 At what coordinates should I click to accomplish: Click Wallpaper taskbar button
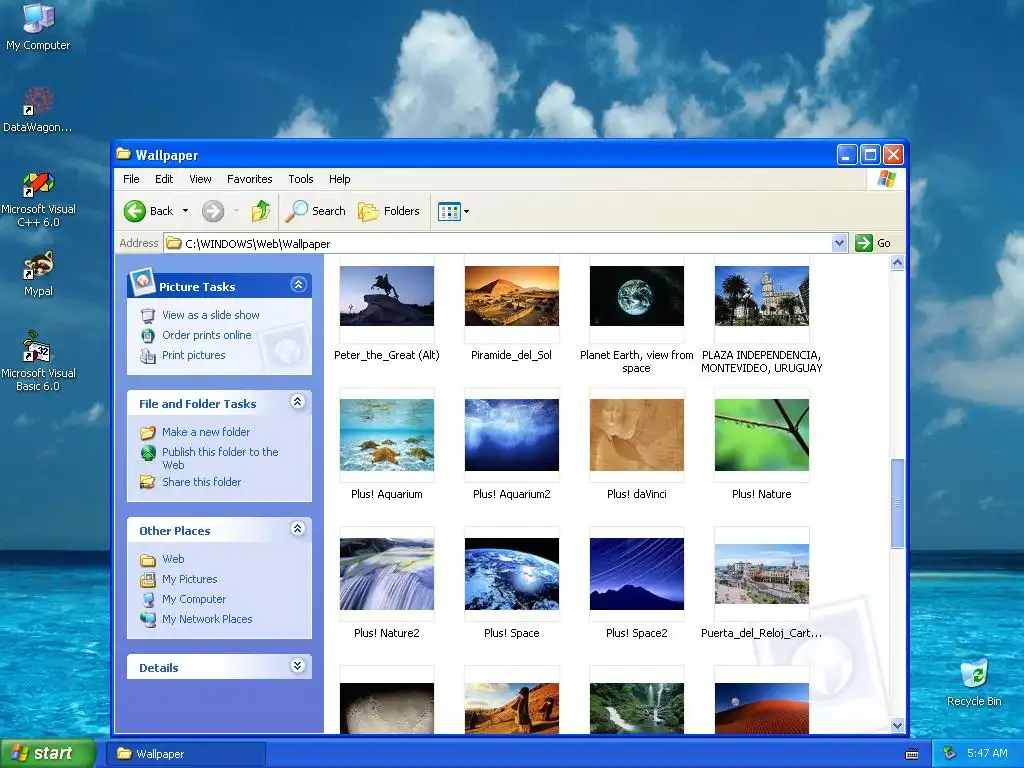click(x=187, y=754)
